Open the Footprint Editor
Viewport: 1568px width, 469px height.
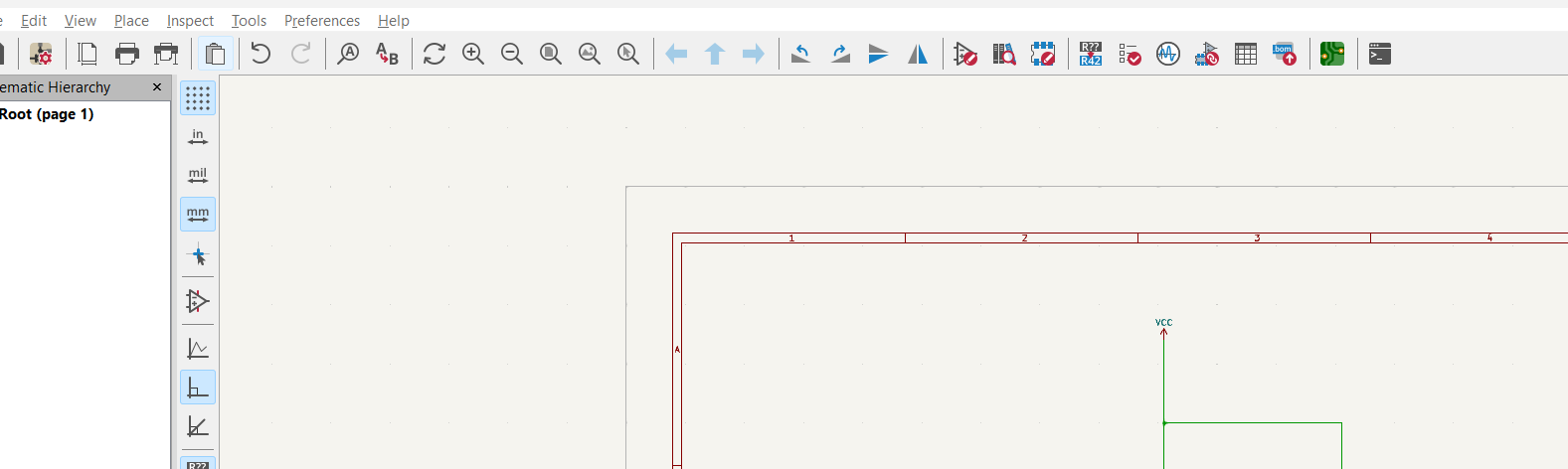coord(1043,54)
